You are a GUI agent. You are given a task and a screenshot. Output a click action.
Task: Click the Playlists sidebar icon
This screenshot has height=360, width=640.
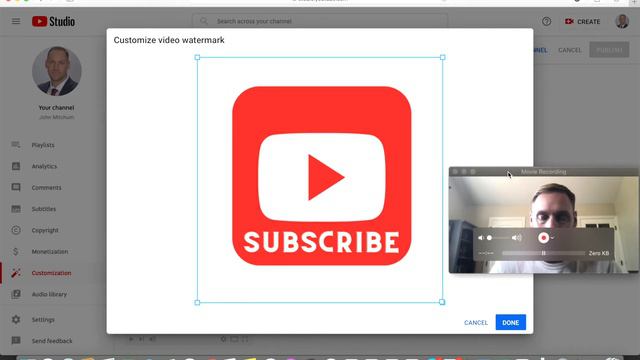16,145
